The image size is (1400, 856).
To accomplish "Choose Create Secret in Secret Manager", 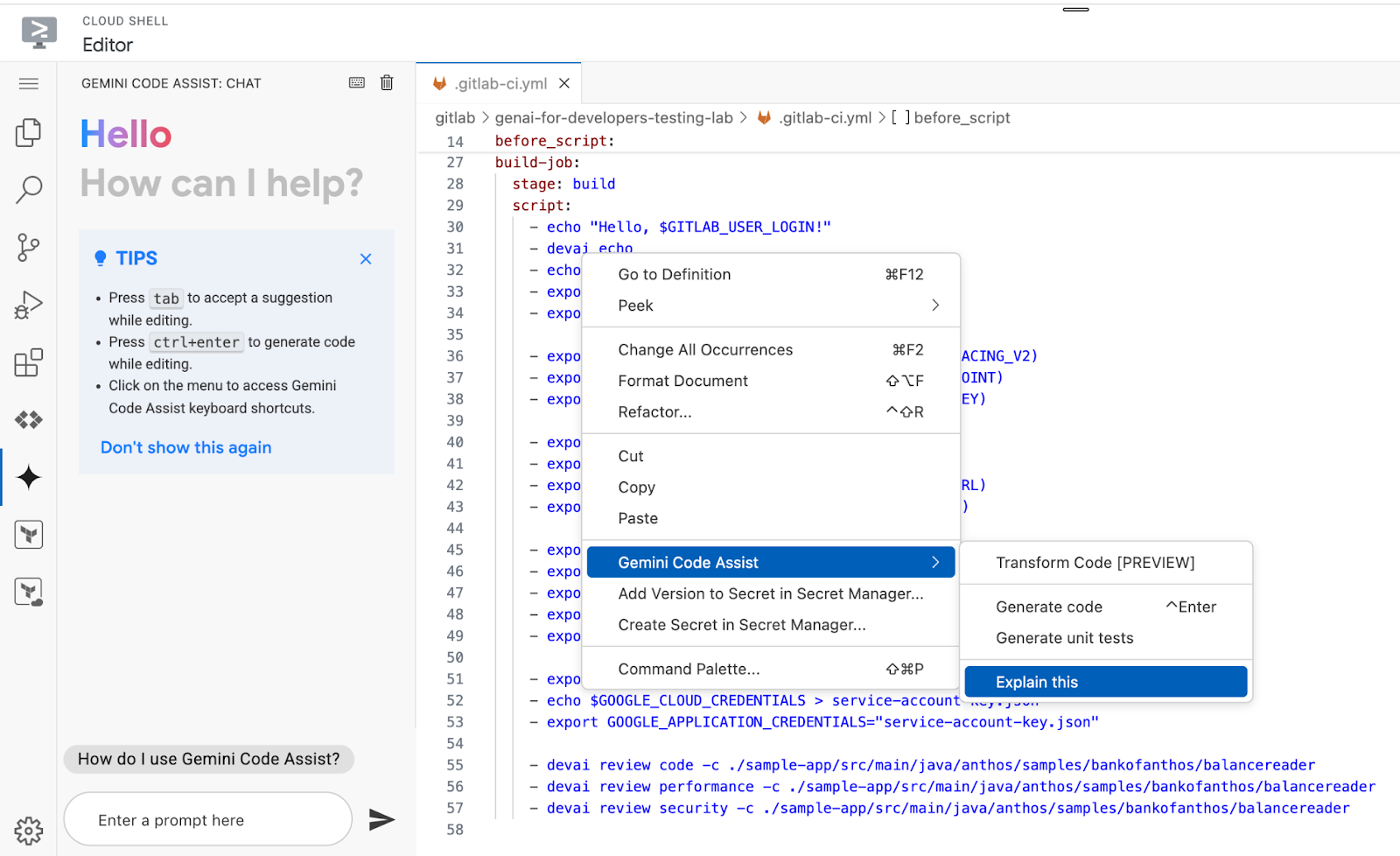I will (x=771, y=625).
